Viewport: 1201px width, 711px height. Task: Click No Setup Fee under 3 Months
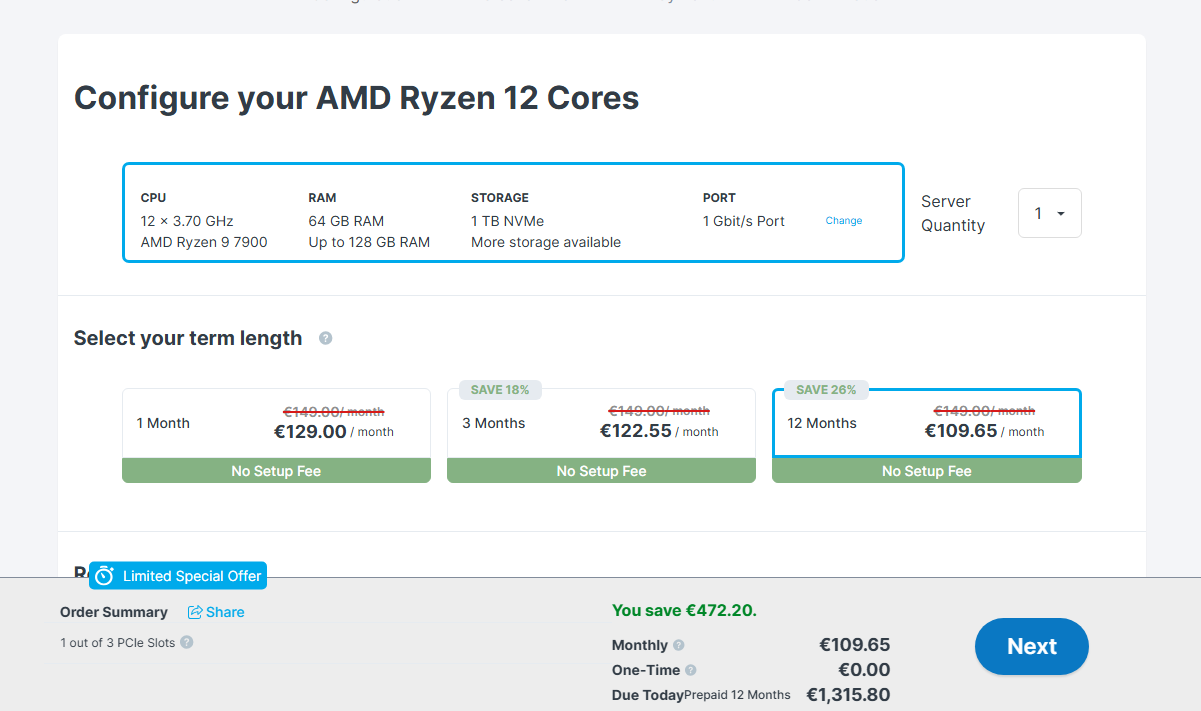point(601,471)
